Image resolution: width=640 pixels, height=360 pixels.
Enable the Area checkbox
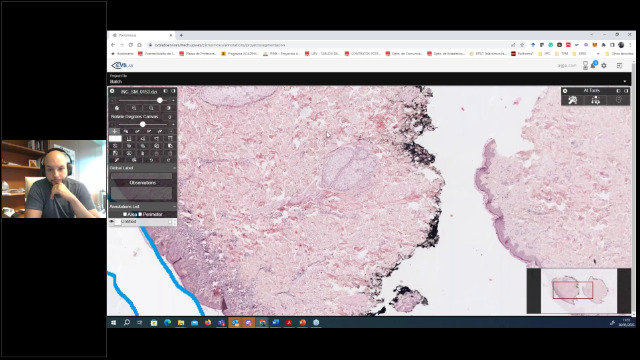pyautogui.click(x=125, y=214)
